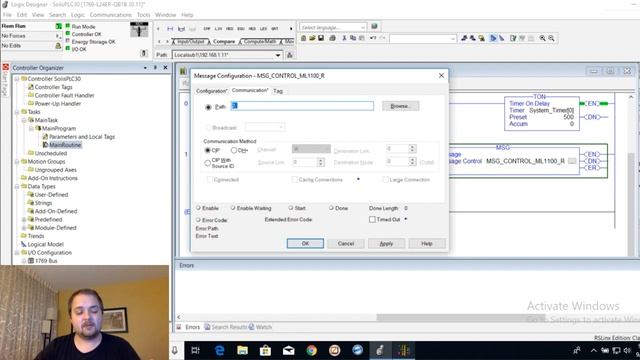
Task: Click the Undo arrow icon
Action: [x=373, y=38]
